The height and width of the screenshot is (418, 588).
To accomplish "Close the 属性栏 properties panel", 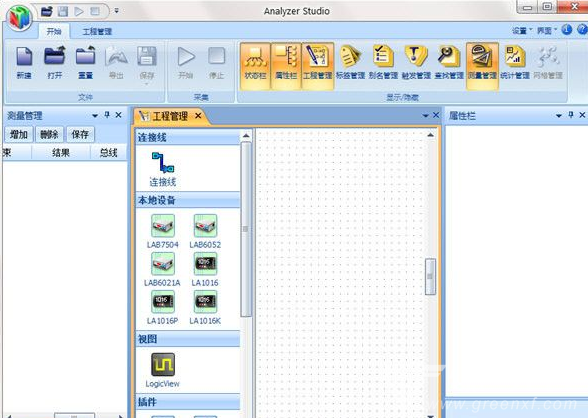I will 582,115.
